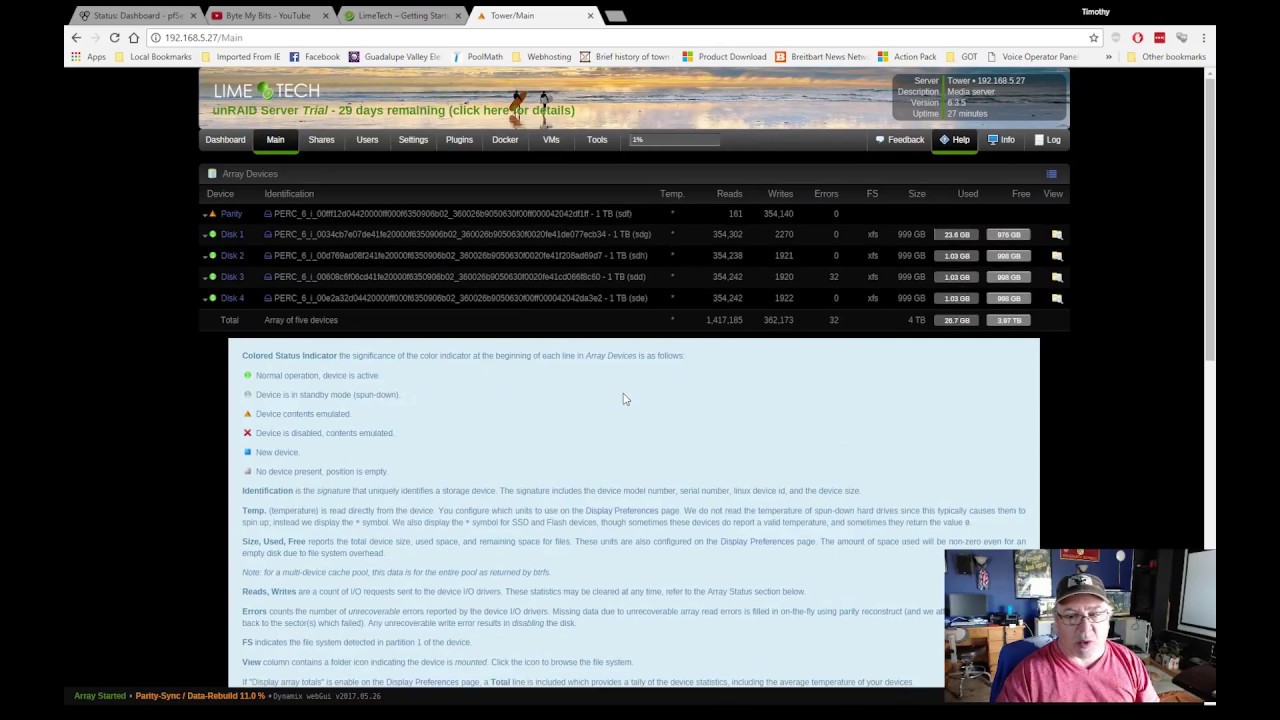The height and width of the screenshot is (720, 1280).
Task: Open the Disk 3 device link
Action: (232, 277)
